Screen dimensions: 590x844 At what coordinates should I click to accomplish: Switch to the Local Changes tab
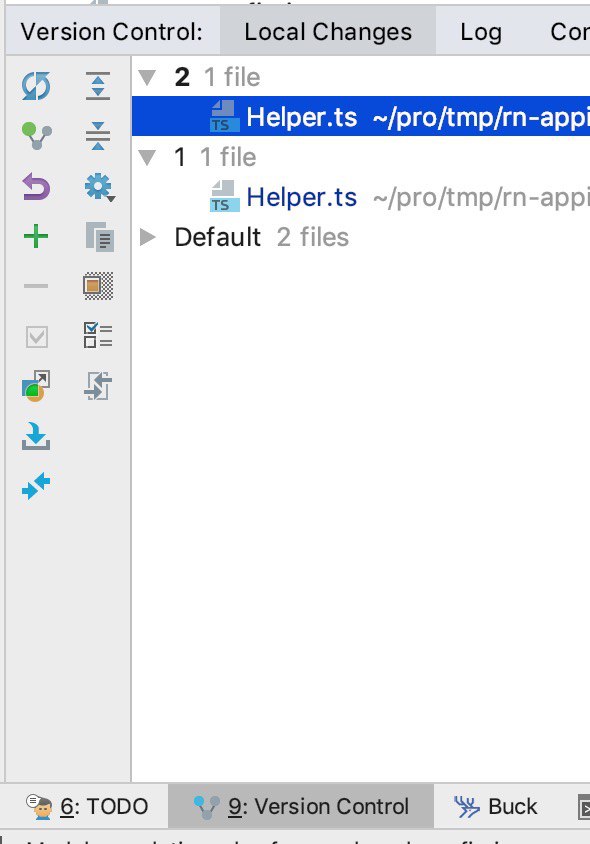tap(328, 32)
